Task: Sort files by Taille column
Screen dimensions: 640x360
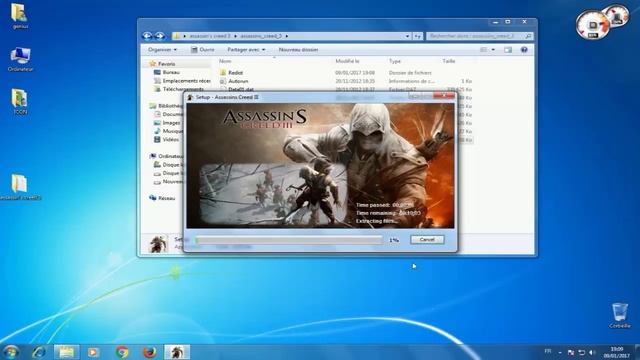Action: (x=449, y=61)
